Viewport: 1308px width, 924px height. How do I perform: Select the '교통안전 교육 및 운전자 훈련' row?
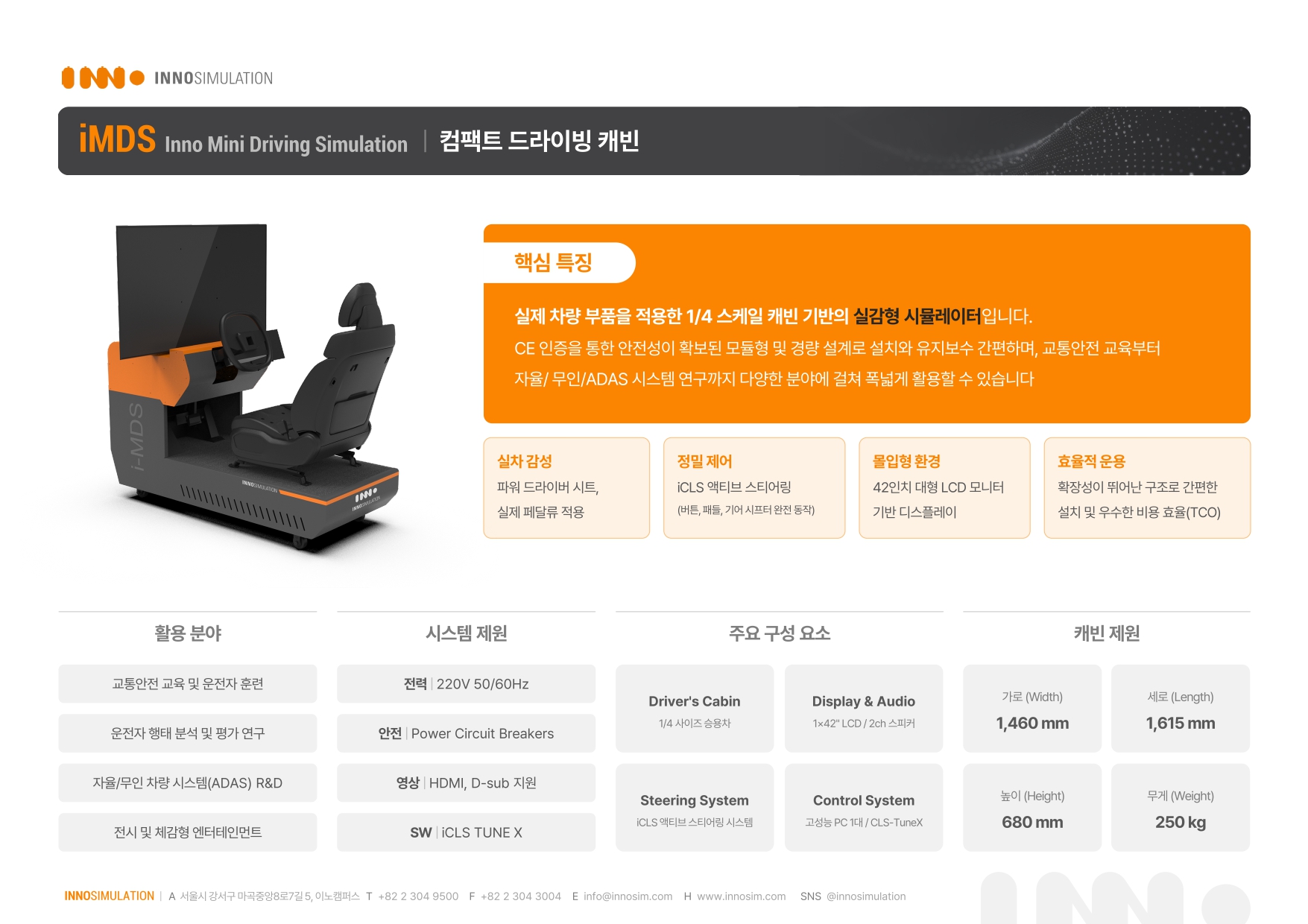coord(188,684)
